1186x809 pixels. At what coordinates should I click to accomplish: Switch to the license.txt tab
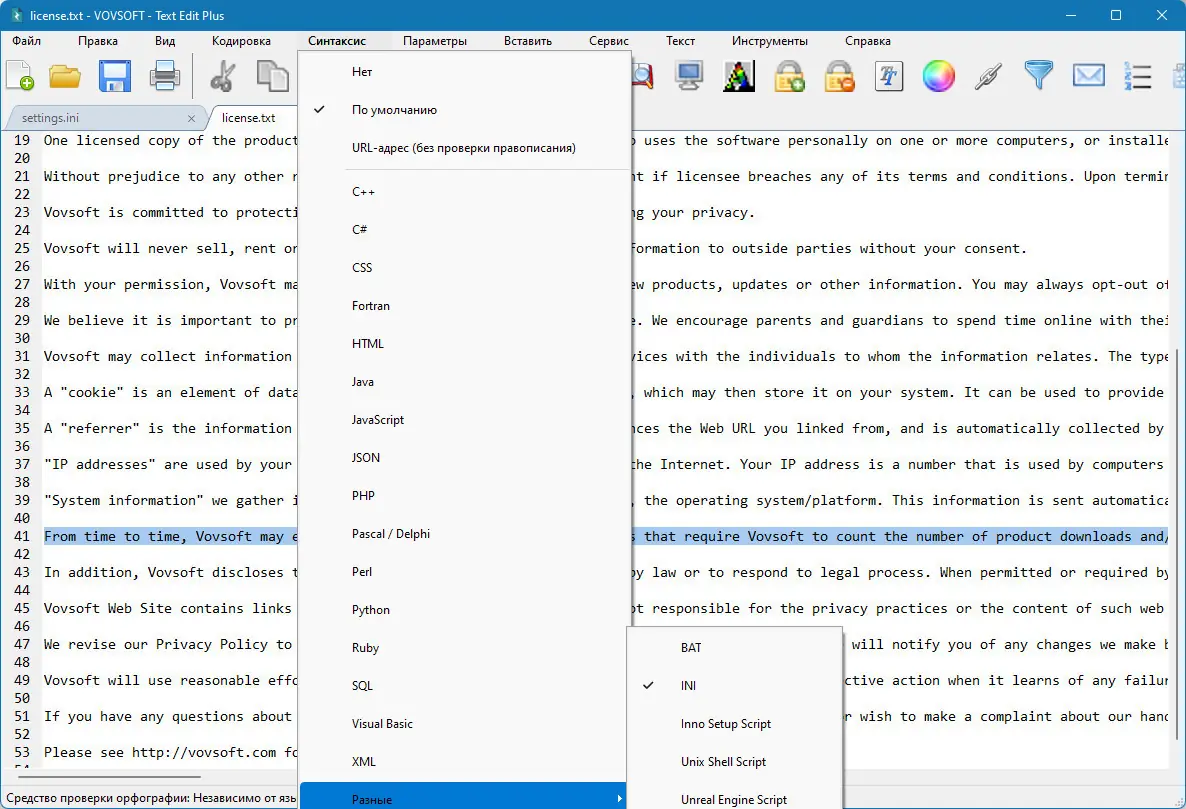(x=249, y=118)
